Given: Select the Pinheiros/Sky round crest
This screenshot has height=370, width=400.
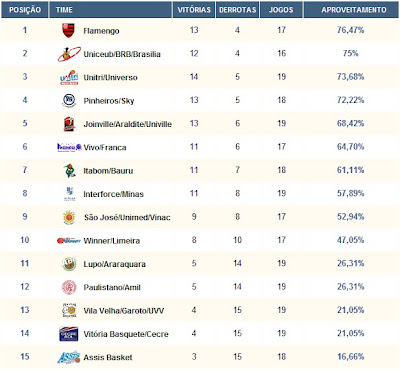Looking at the screenshot, I should pyautogui.click(x=69, y=101).
